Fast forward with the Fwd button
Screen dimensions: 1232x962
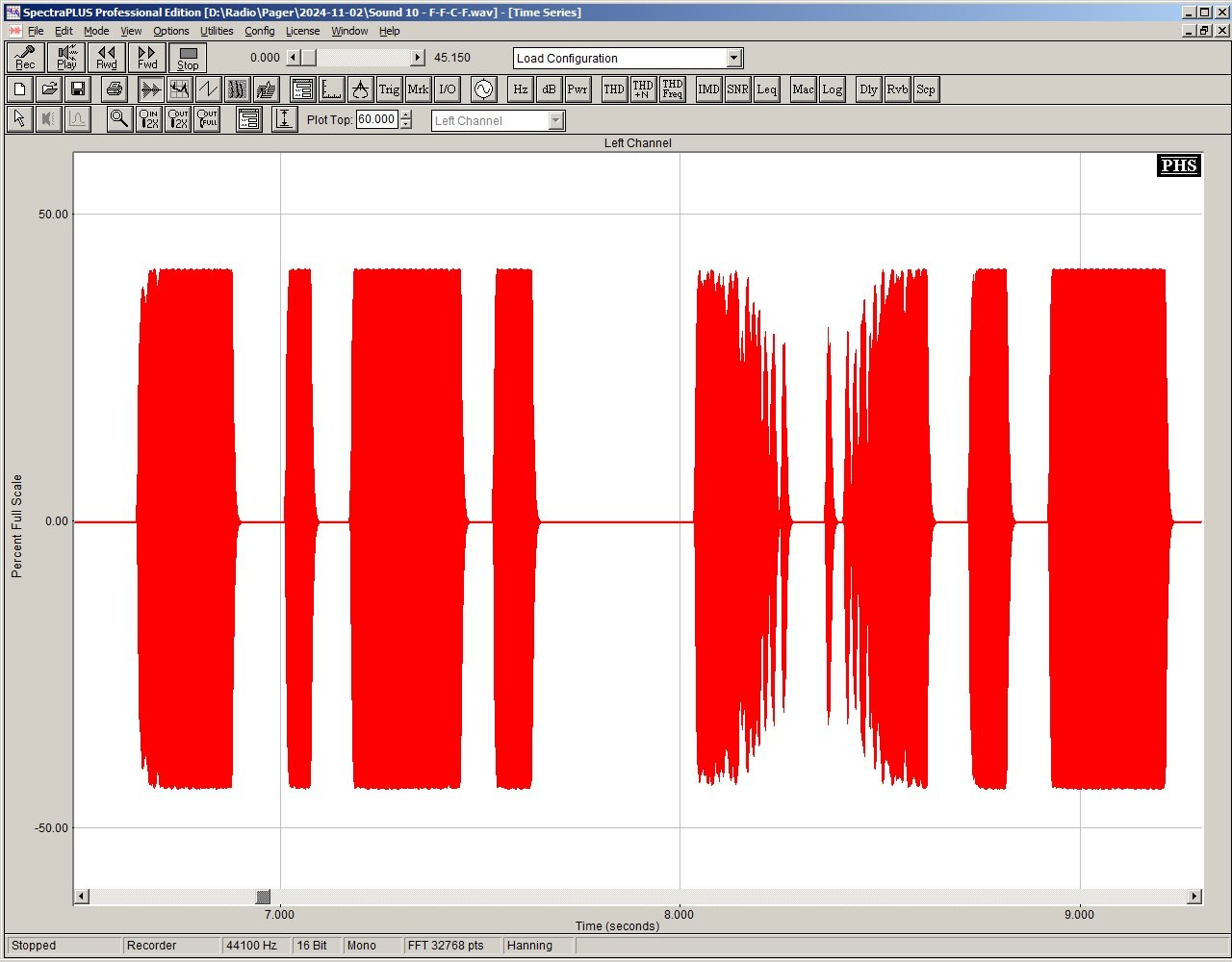(x=147, y=58)
